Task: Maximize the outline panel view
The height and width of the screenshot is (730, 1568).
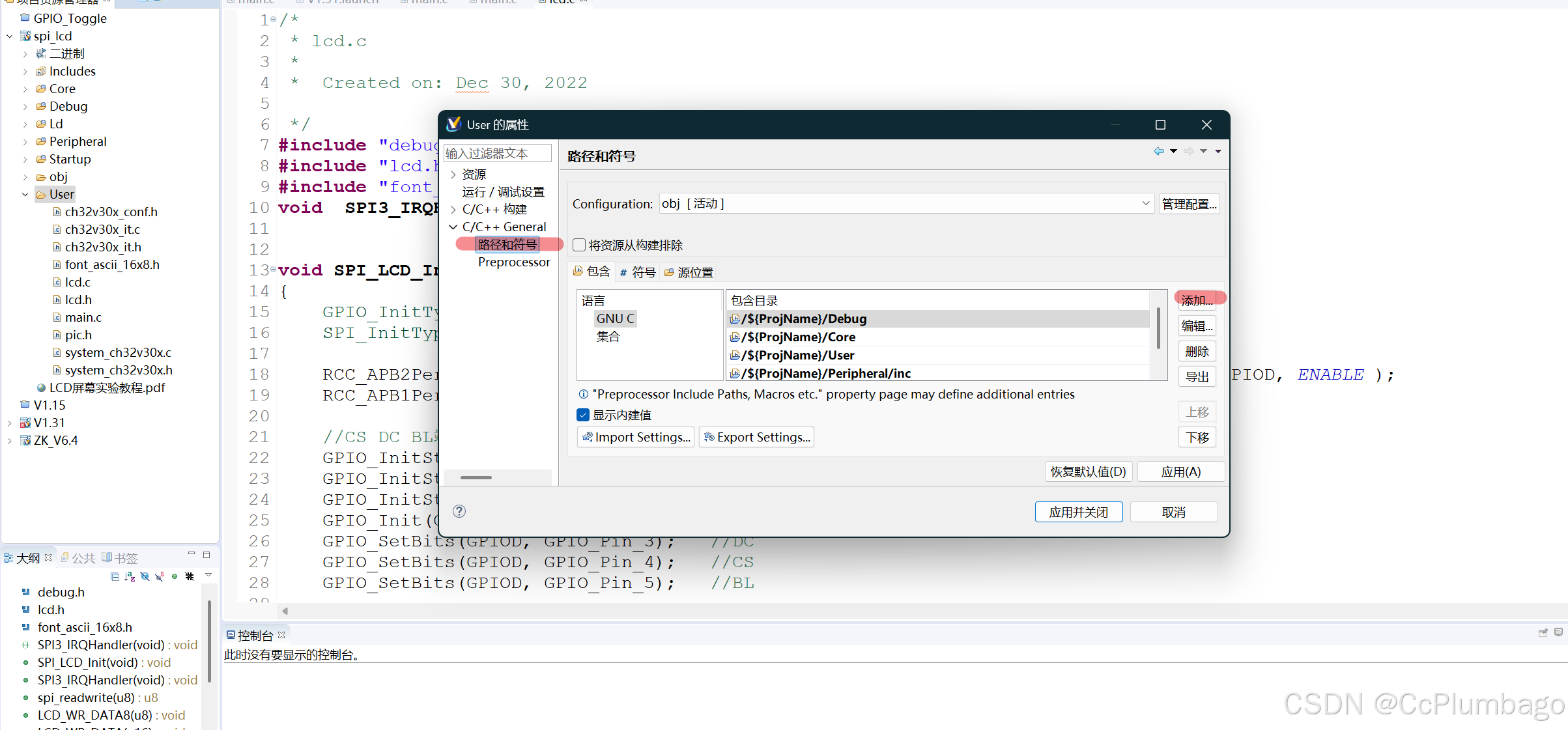Action: click(207, 555)
